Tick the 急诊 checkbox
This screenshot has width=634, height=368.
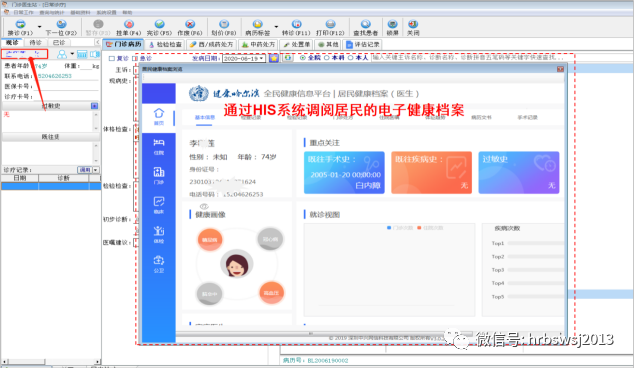[135, 58]
